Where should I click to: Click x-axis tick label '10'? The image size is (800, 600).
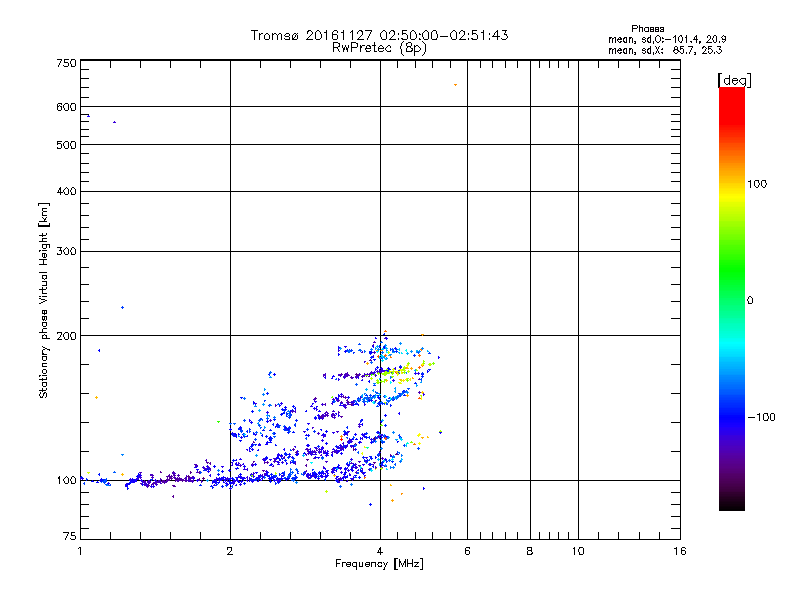(x=578, y=551)
